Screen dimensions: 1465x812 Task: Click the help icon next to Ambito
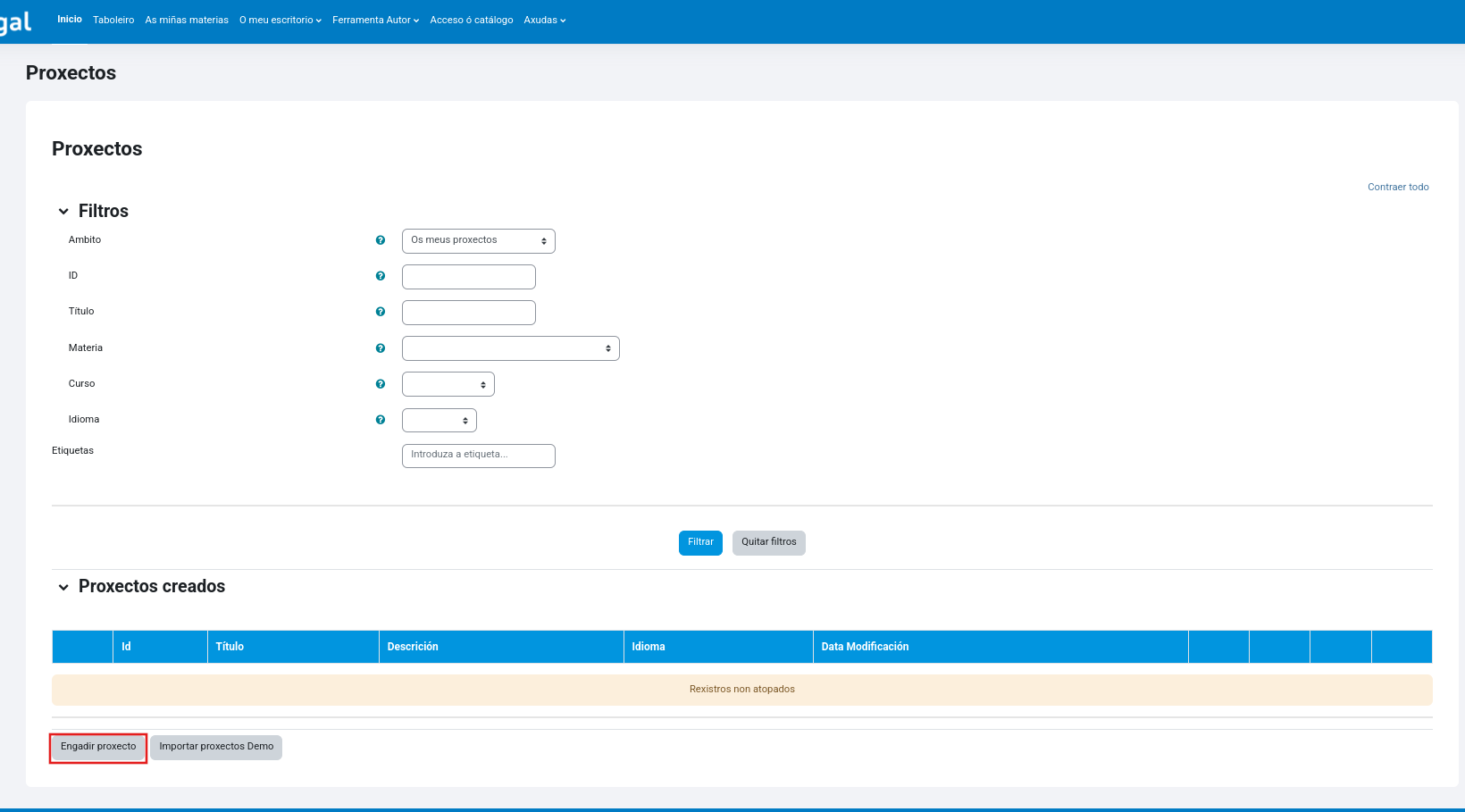(x=381, y=240)
